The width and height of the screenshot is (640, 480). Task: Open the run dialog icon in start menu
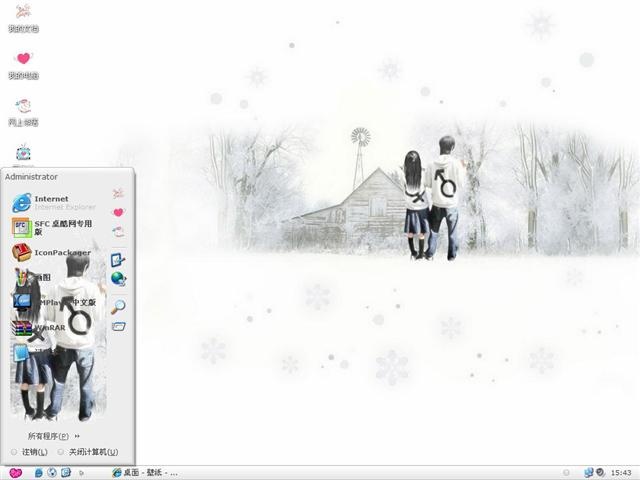(119, 327)
